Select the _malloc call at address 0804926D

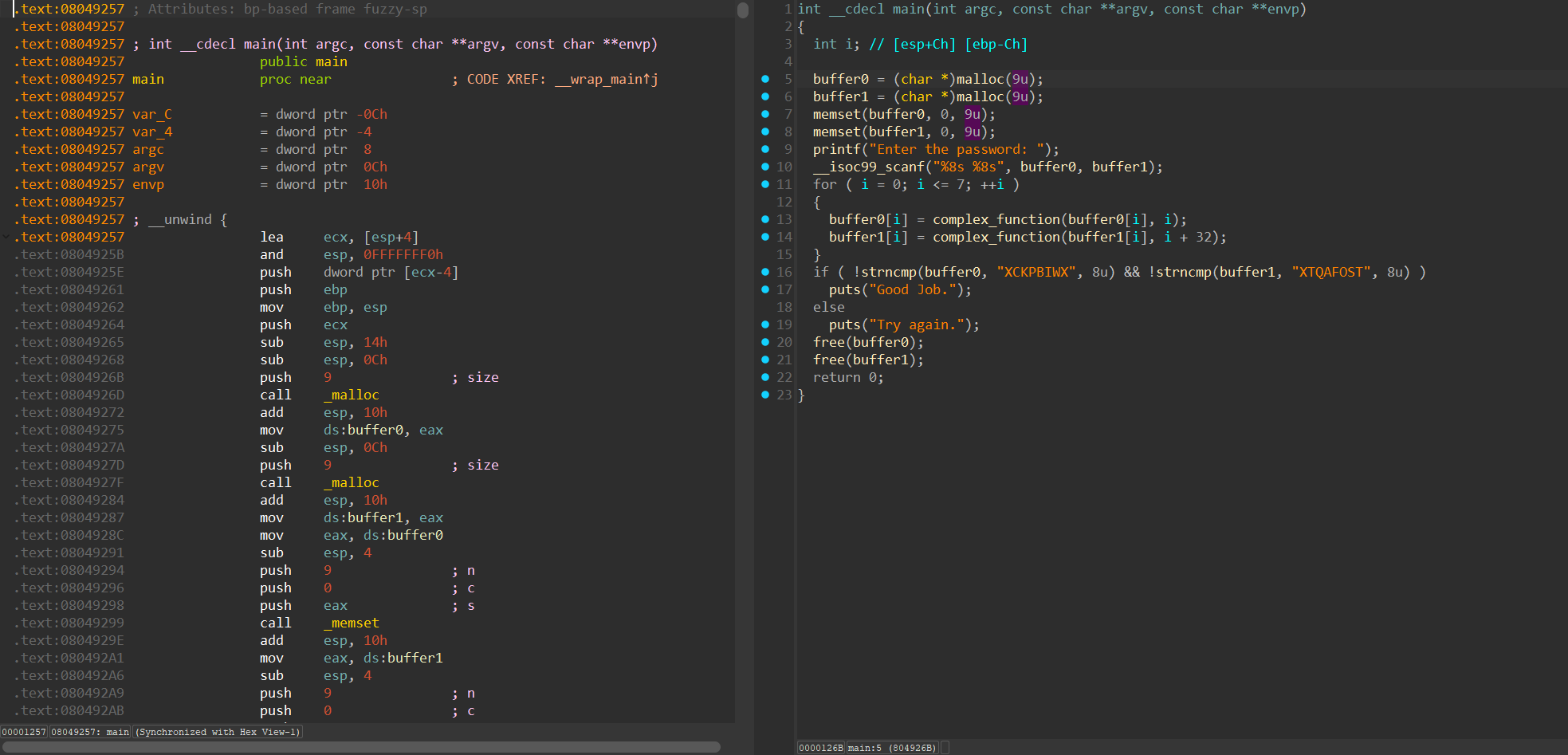click(352, 395)
